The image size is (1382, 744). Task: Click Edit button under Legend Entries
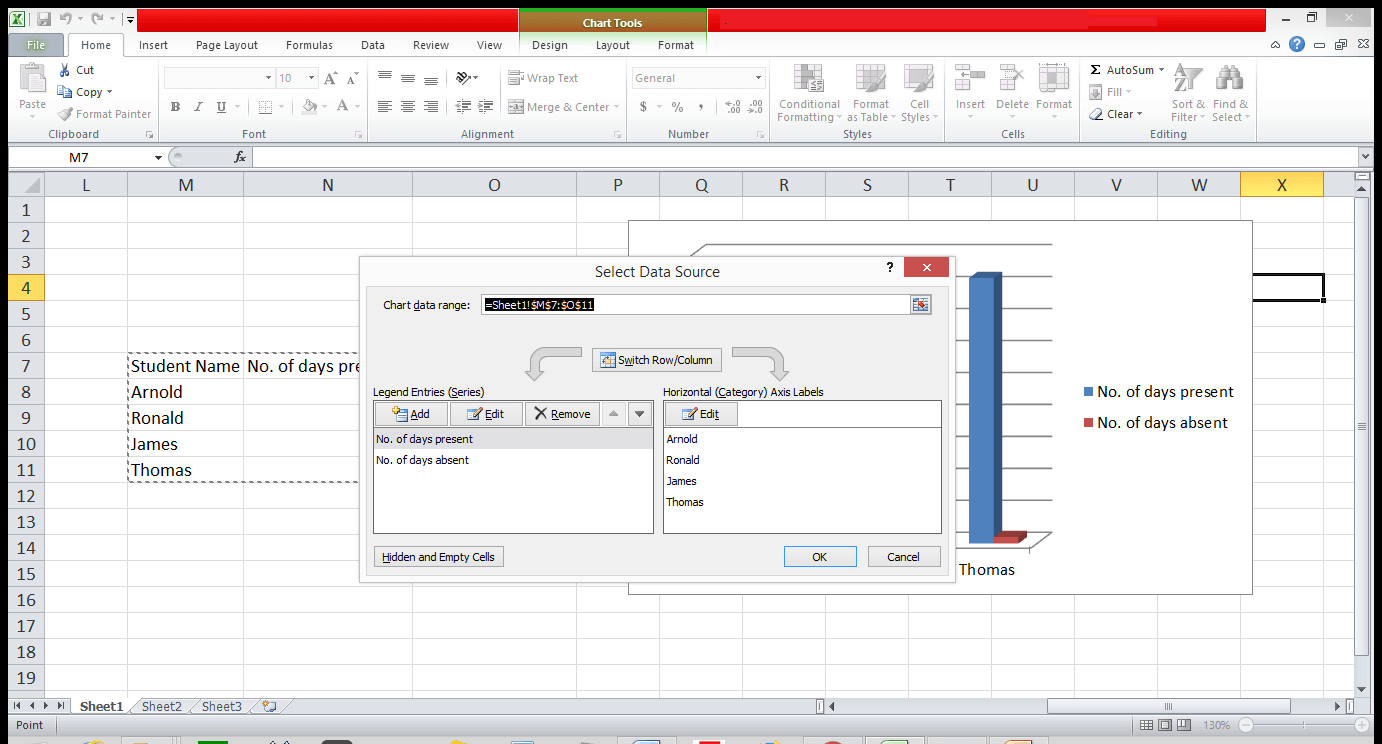point(485,414)
